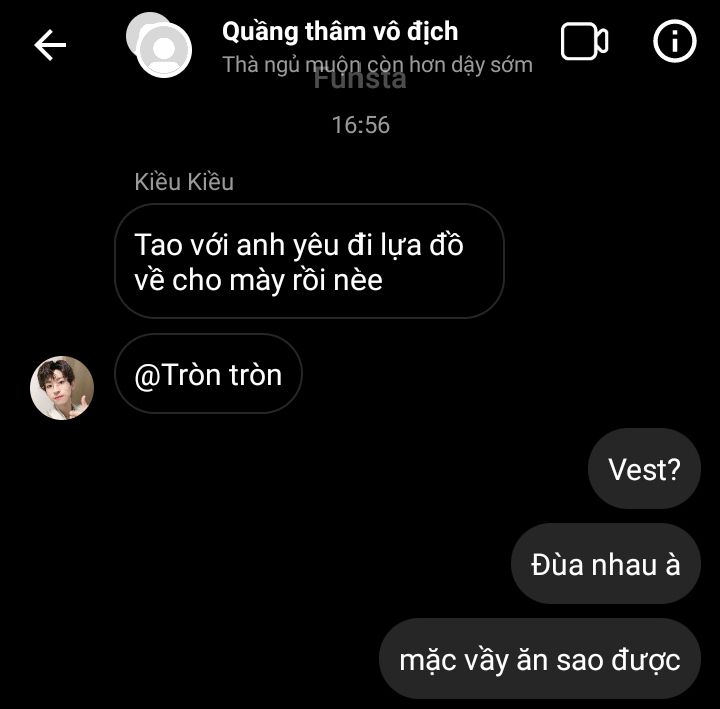
Task: Open group name Quầng thâm vô địch
Action: click(x=340, y=31)
